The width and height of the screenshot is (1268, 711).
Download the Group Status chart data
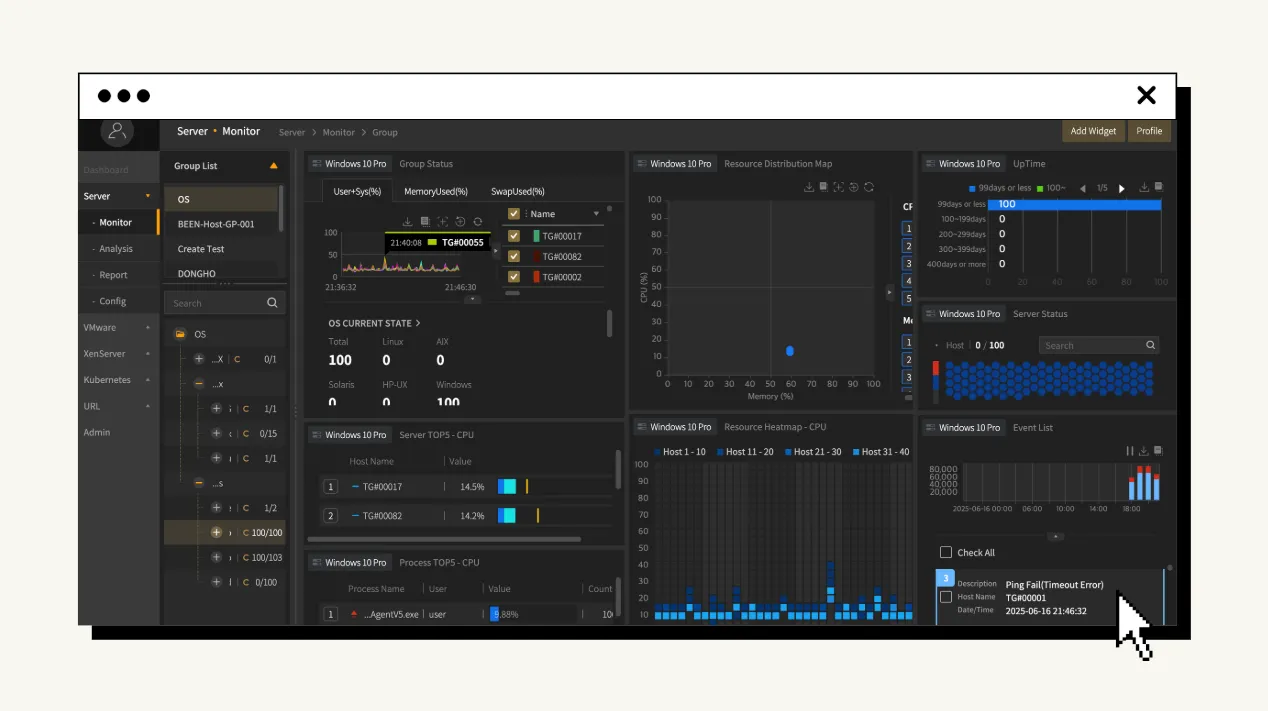[x=407, y=222]
